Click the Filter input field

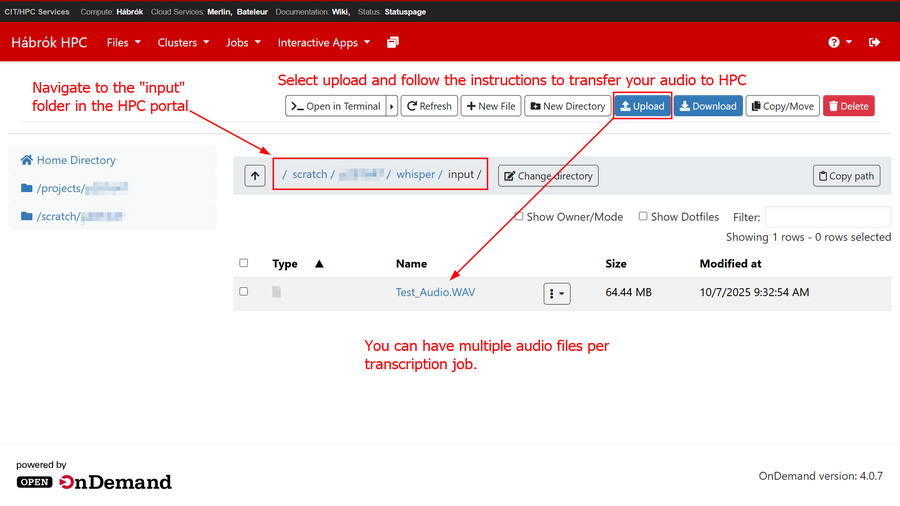(x=827, y=217)
